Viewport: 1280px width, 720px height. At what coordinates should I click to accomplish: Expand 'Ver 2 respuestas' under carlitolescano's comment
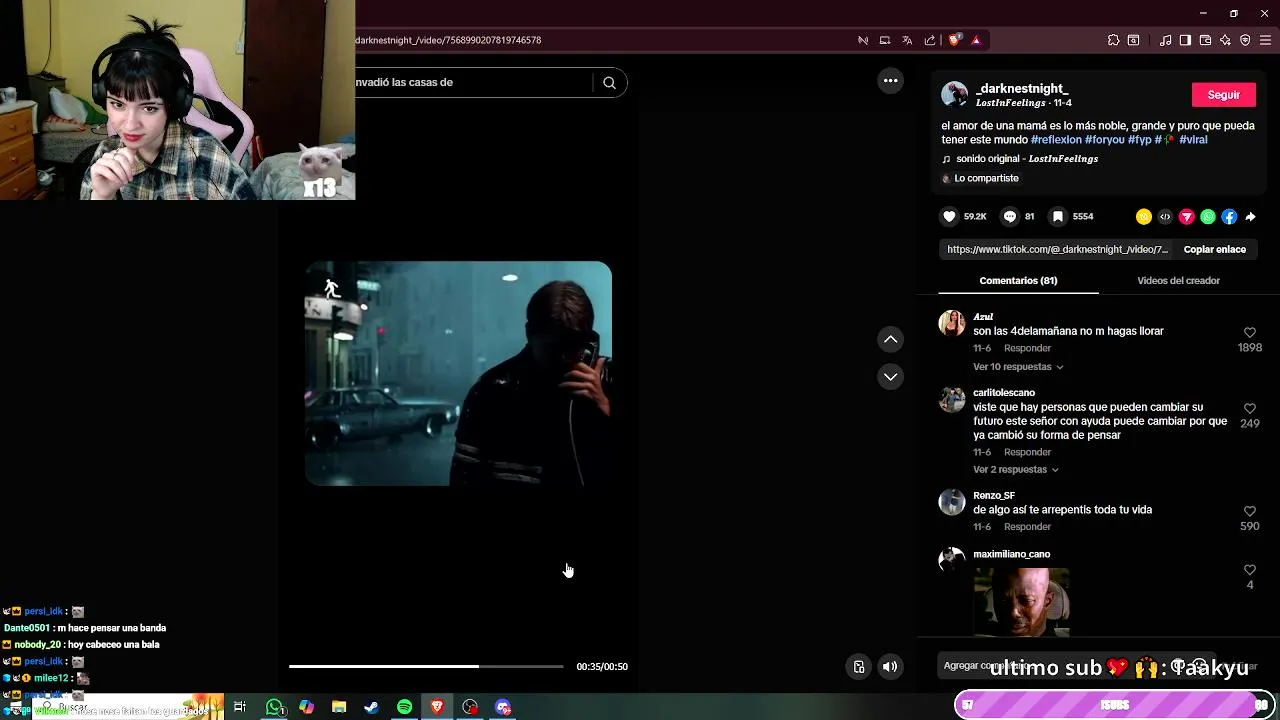1015,470
